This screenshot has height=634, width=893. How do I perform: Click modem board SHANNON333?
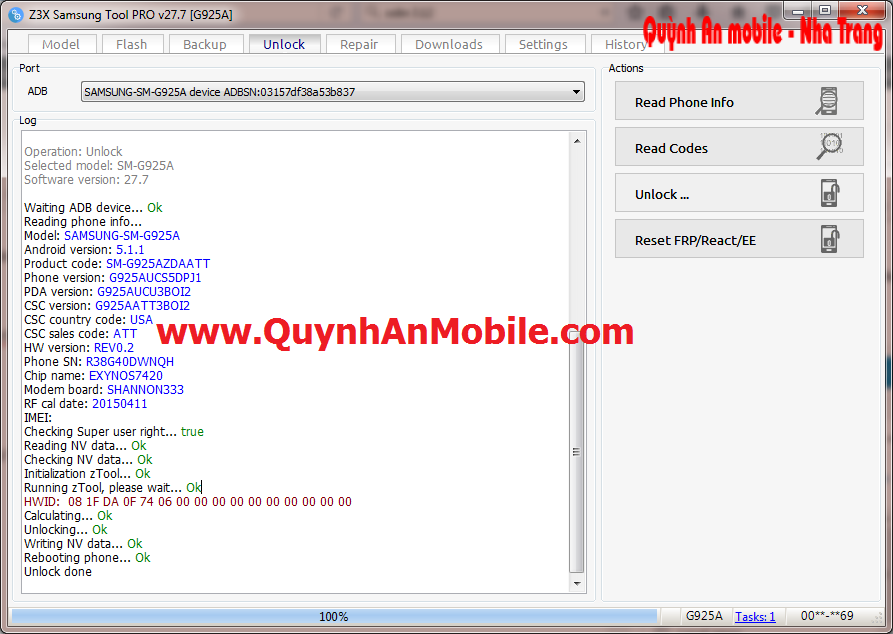(x=145, y=390)
